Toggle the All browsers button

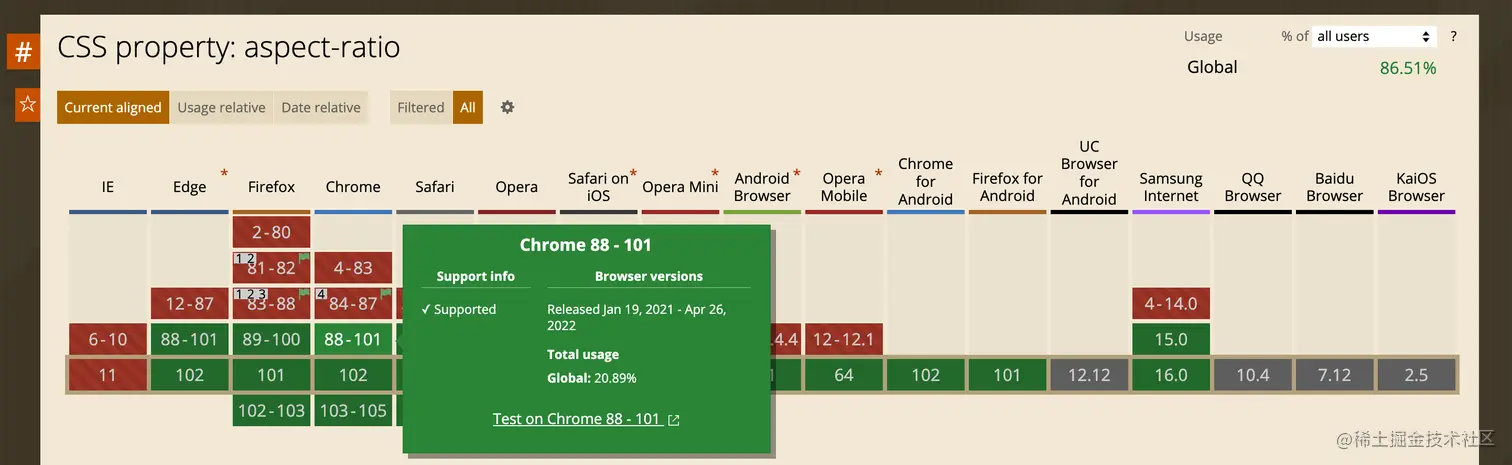tap(468, 107)
